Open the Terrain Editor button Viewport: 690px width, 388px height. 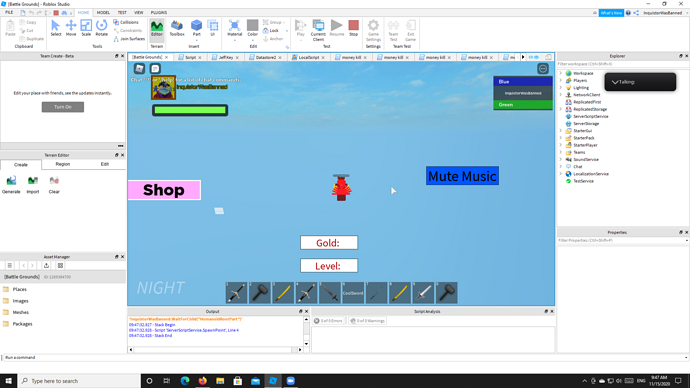coord(157,28)
